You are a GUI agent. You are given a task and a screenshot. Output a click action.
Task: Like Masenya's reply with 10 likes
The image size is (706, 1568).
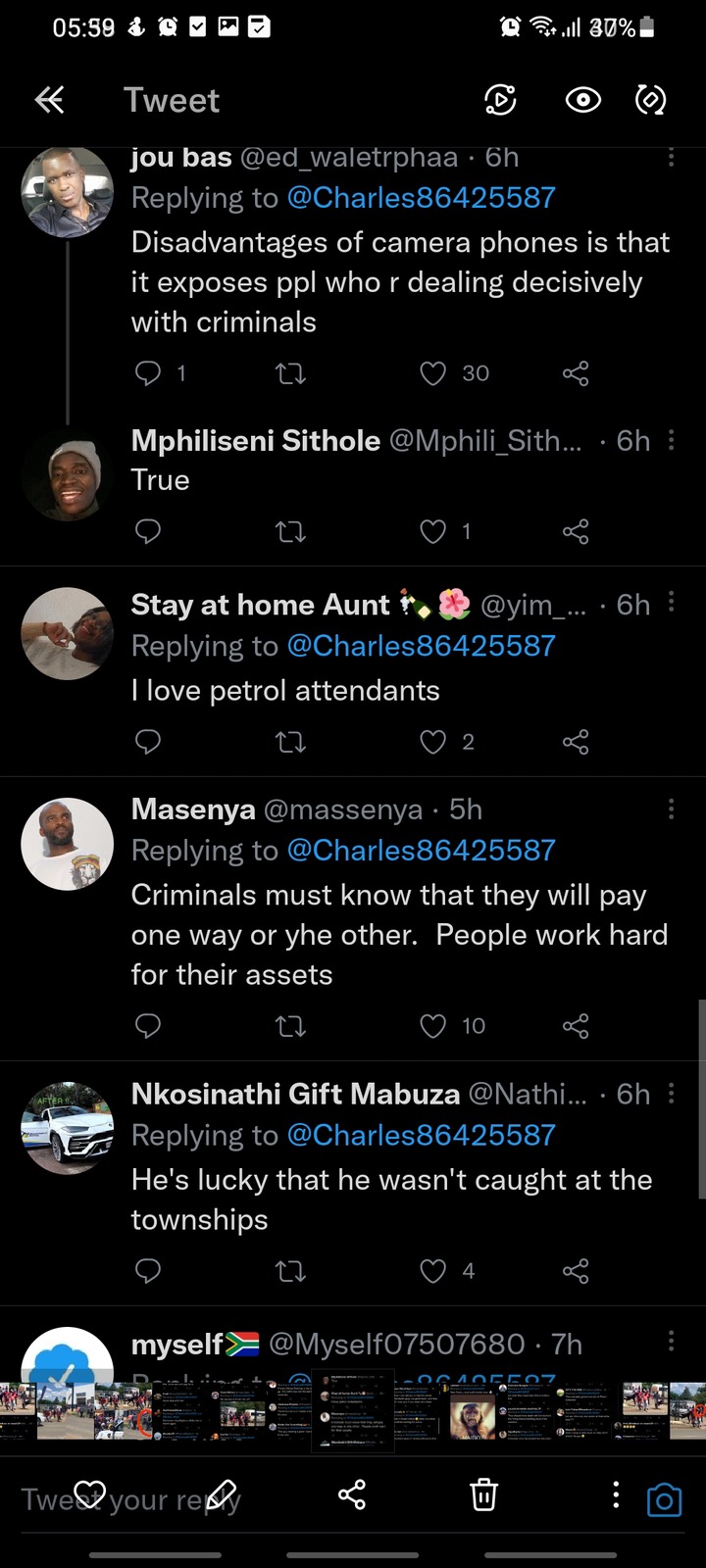433,1026
